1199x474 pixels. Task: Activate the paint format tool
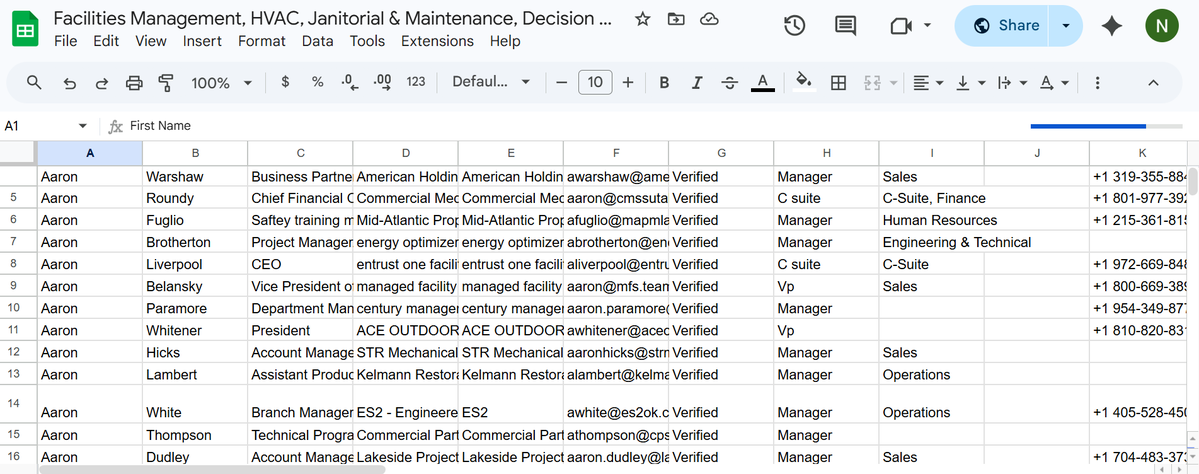[165, 83]
